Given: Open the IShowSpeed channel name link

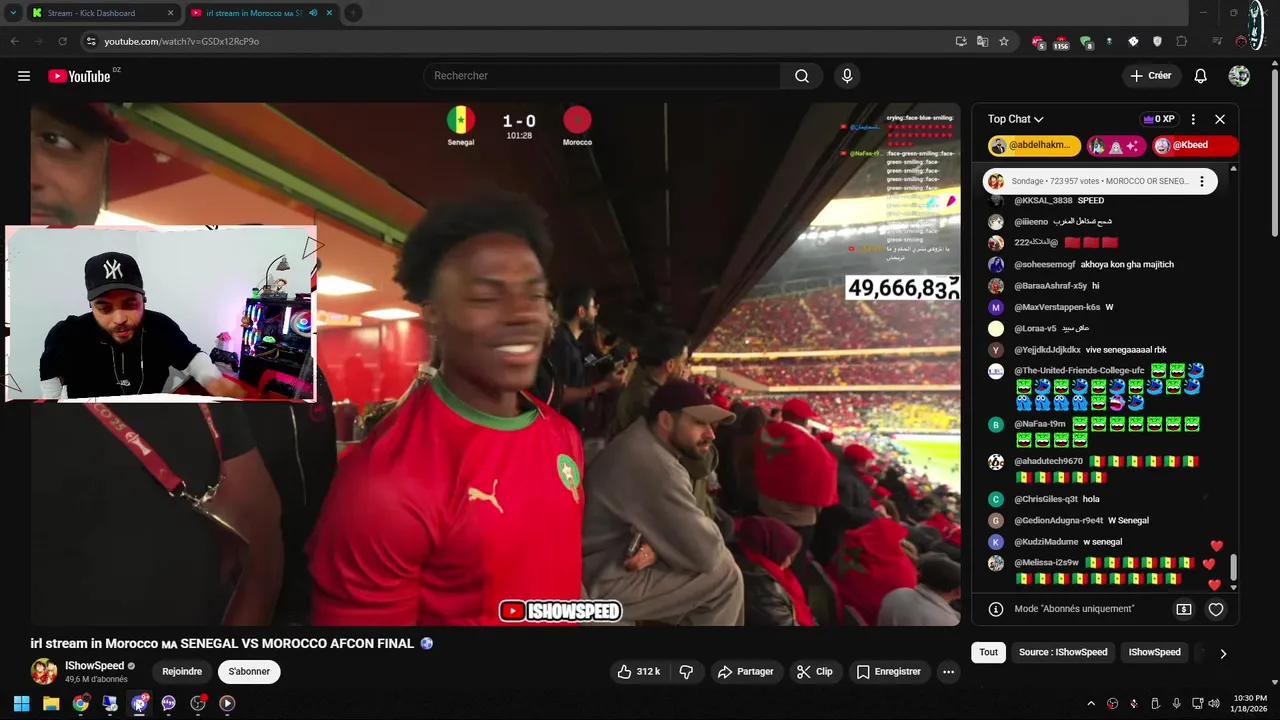Looking at the screenshot, I should pyautogui.click(x=95, y=666).
